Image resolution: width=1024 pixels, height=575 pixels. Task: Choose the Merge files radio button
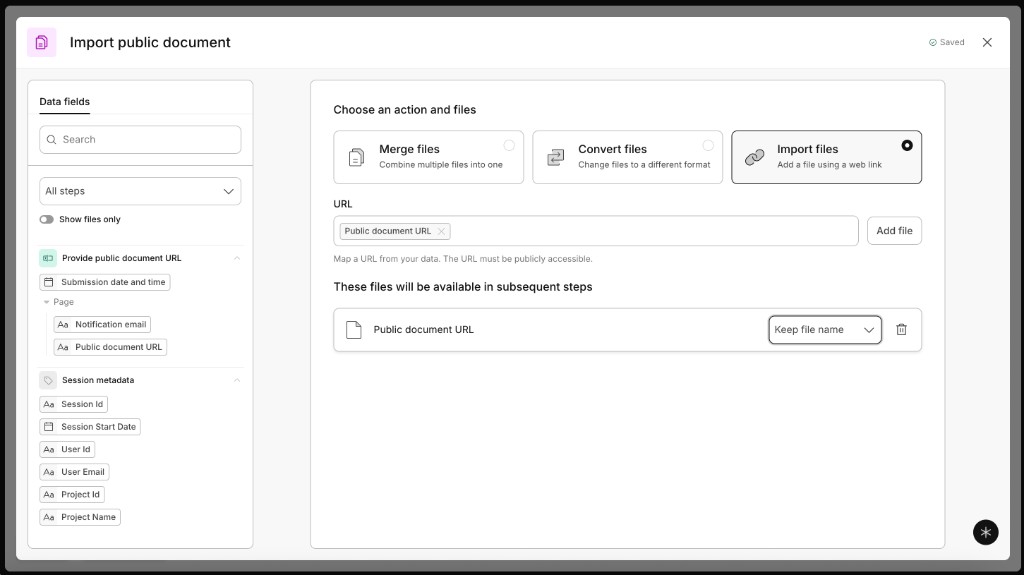point(509,146)
